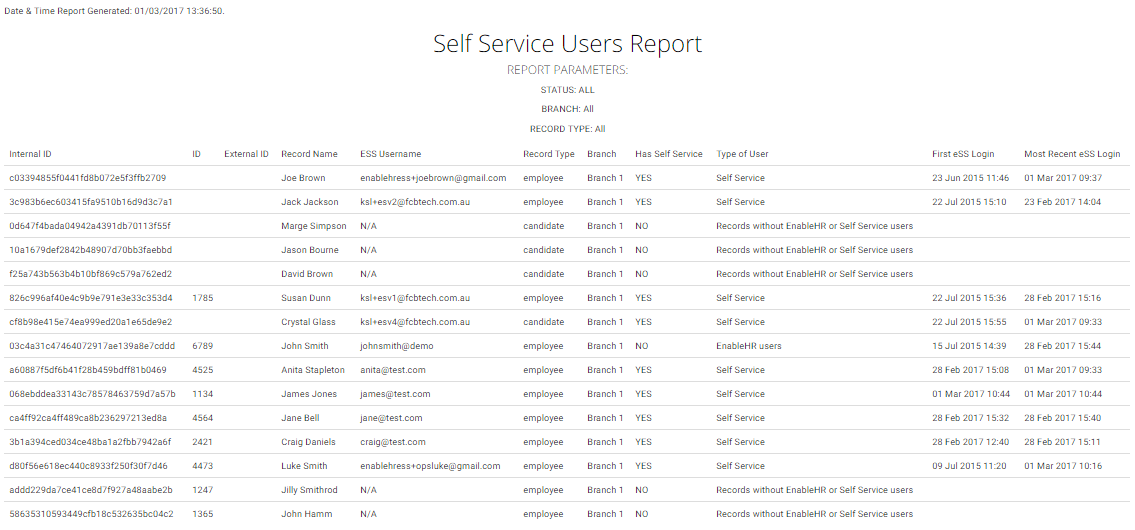This screenshot has width=1135, height=530.
Task: Click John Smith's EnableHR users type
Action: click(748, 346)
